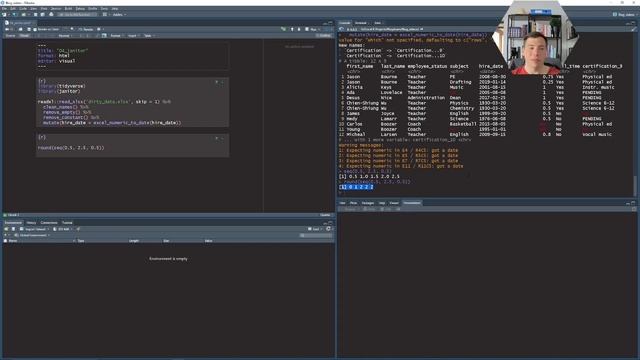This screenshot has height=360, width=640.
Task: Click the Environment search field
Action: click(x=316, y=235)
